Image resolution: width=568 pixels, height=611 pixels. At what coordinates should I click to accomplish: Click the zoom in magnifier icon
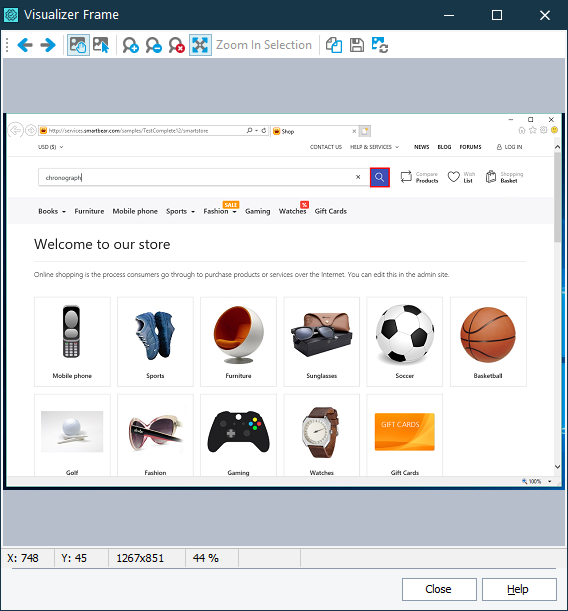(131, 45)
